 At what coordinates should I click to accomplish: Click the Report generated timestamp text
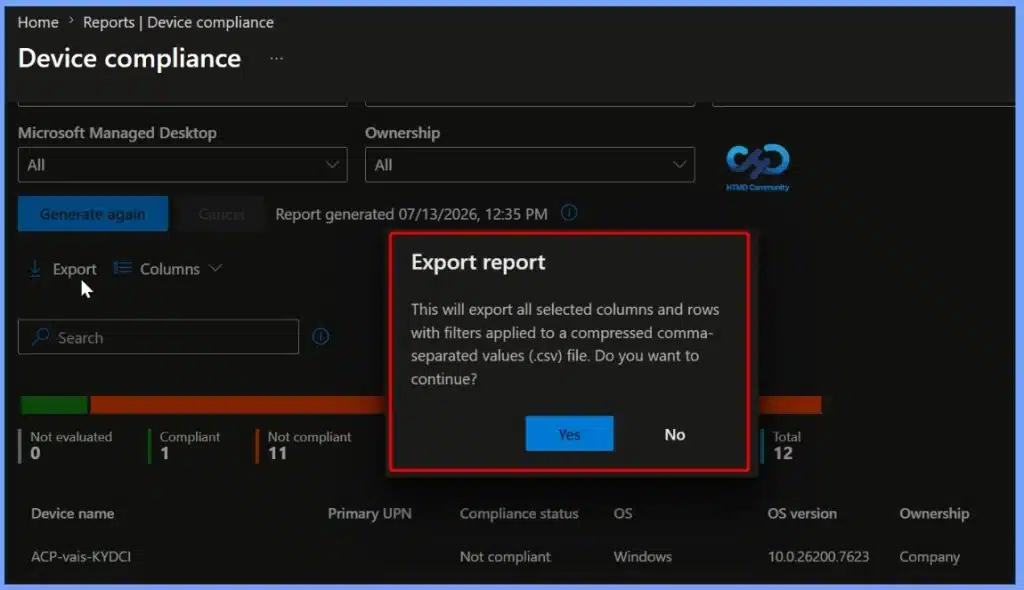[x=411, y=214]
